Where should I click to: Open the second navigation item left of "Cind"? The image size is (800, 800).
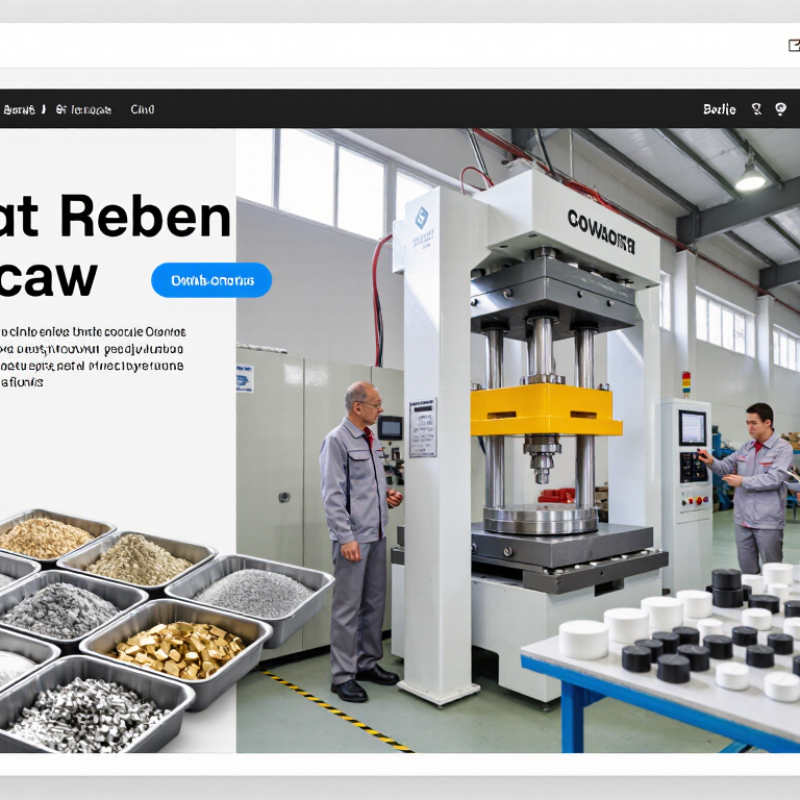pos(83,109)
